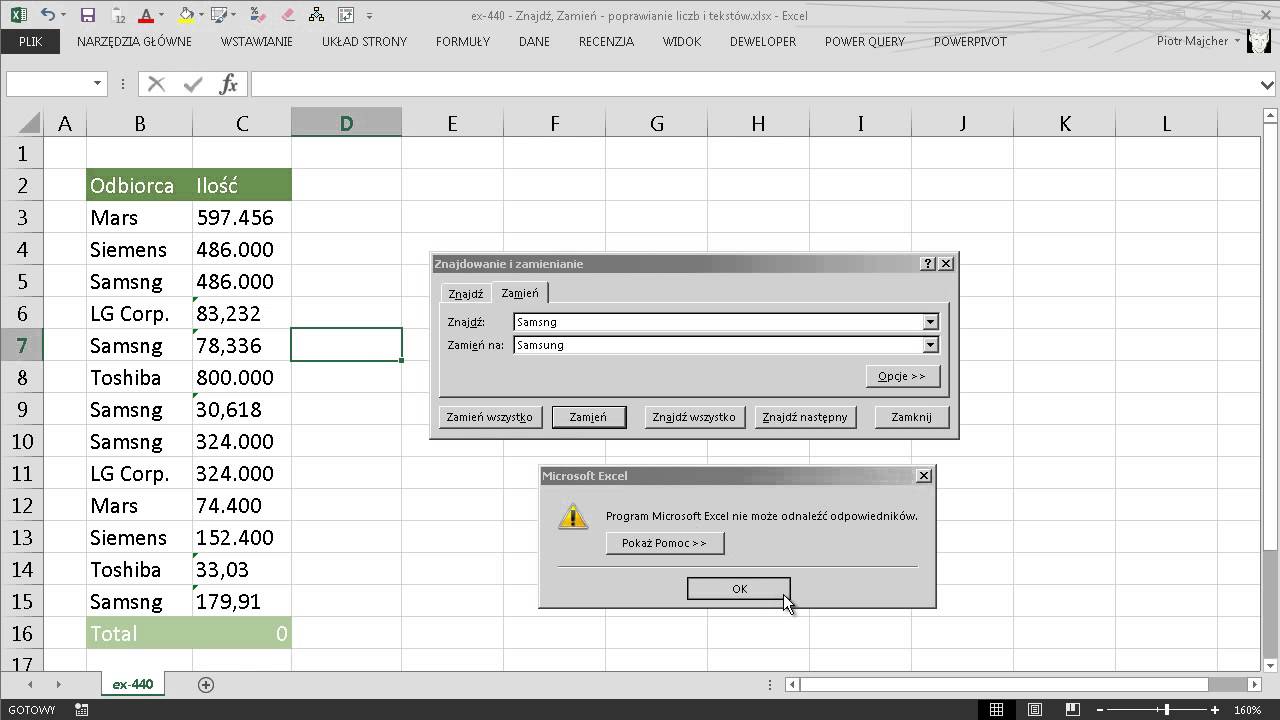Open the Zamień na field history dropdown
This screenshot has width=1280, height=720.
930,345
